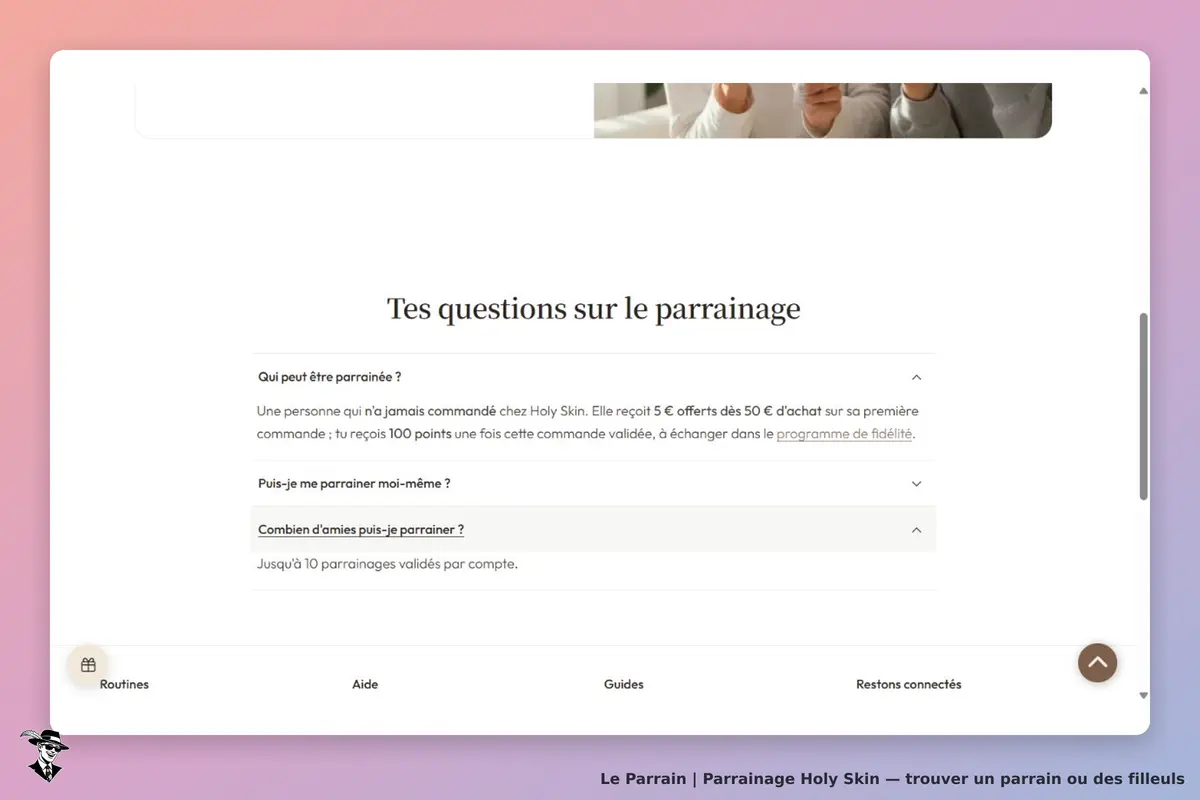Open the 'programme de fidélité' link
Viewport: 1200px width, 800px height.
coord(844,434)
